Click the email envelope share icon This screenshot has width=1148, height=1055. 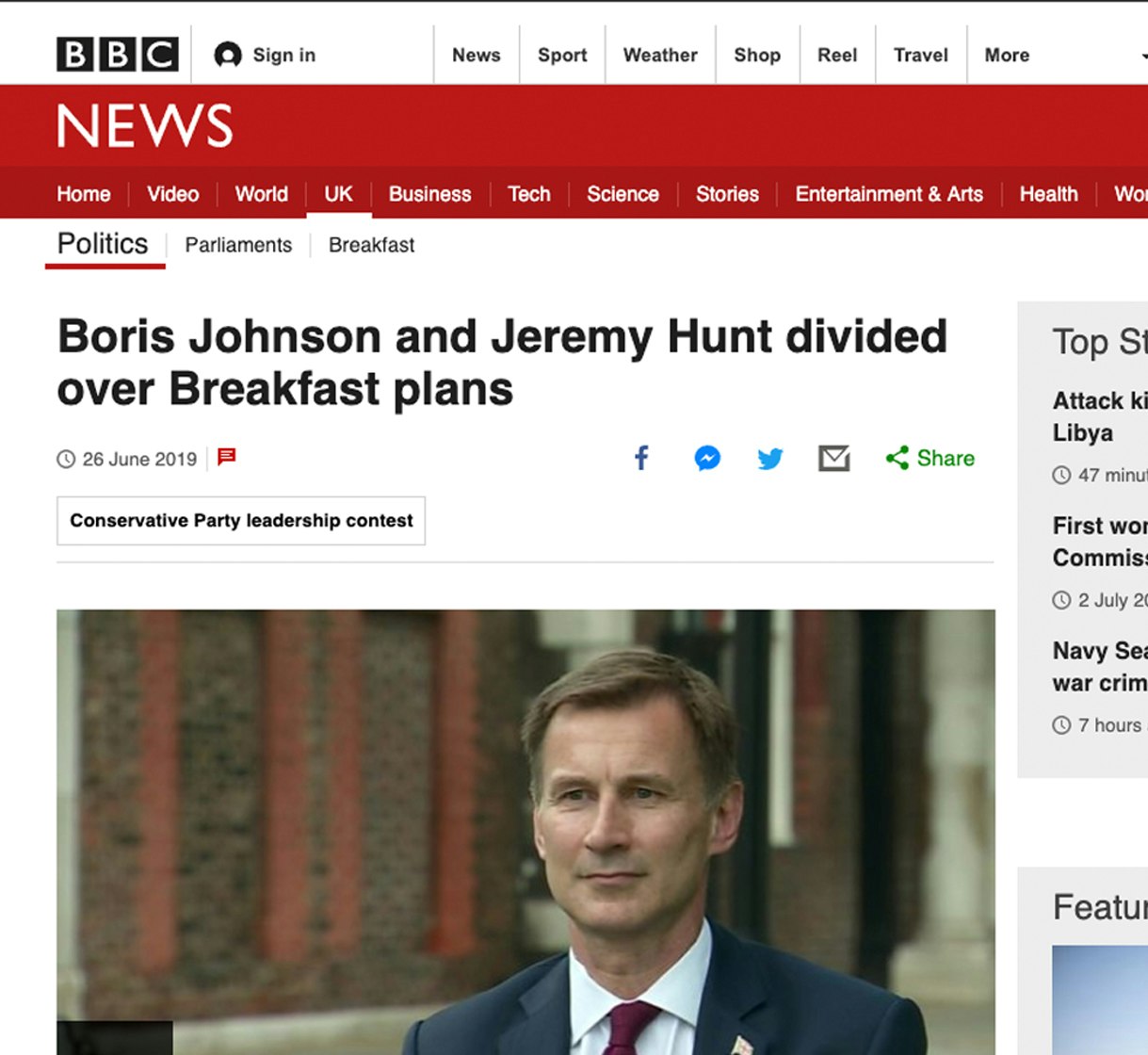[833, 459]
